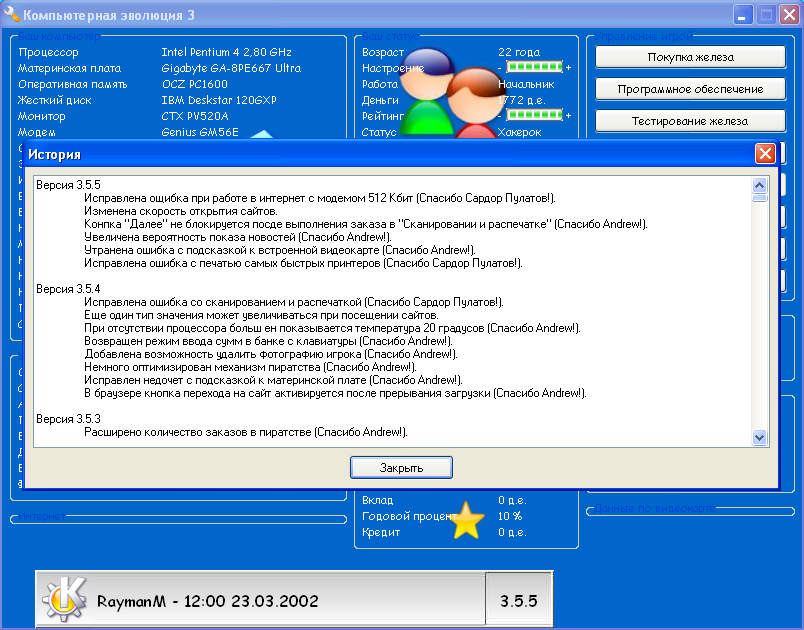The image size is (804, 630).
Task: Click IBM Deskstar 120GXP hard disk value
Action: click(x=219, y=100)
